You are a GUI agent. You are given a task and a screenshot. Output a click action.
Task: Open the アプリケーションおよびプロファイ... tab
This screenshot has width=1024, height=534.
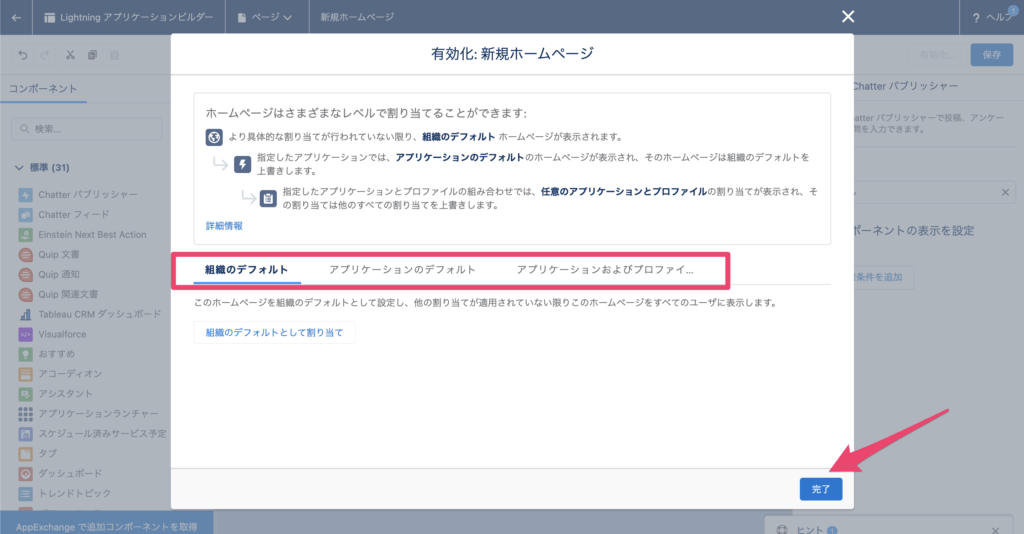pos(605,270)
